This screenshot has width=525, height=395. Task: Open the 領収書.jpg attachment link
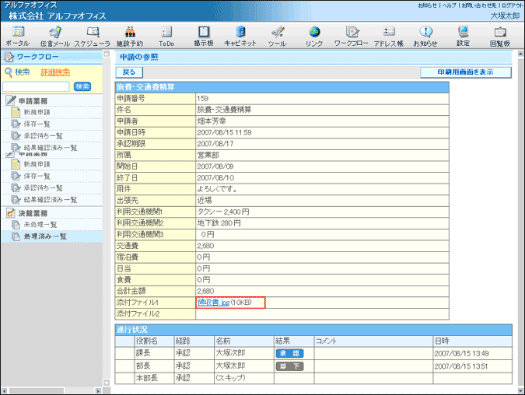point(213,303)
